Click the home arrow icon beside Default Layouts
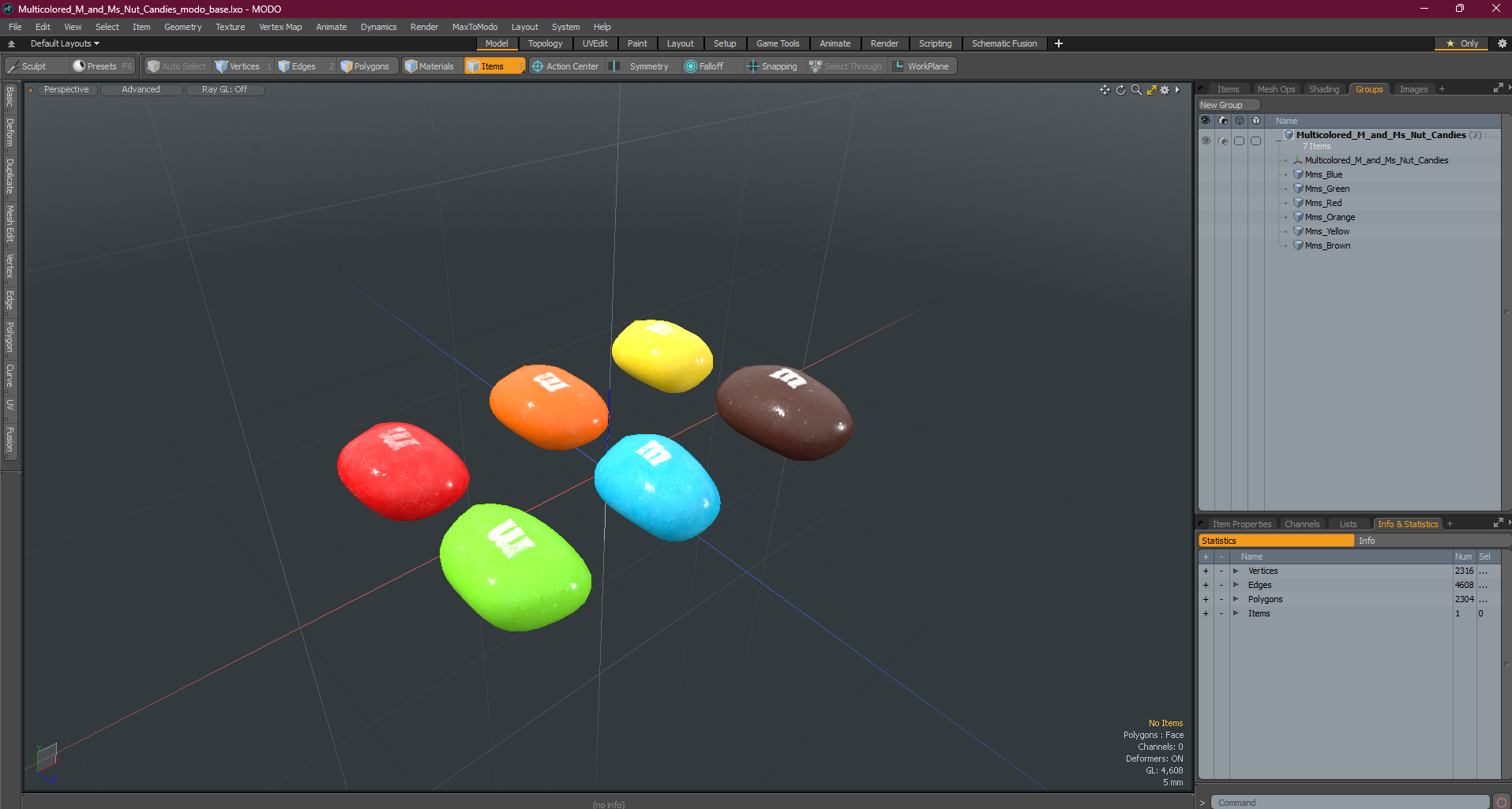This screenshot has width=1512, height=809. 11,43
